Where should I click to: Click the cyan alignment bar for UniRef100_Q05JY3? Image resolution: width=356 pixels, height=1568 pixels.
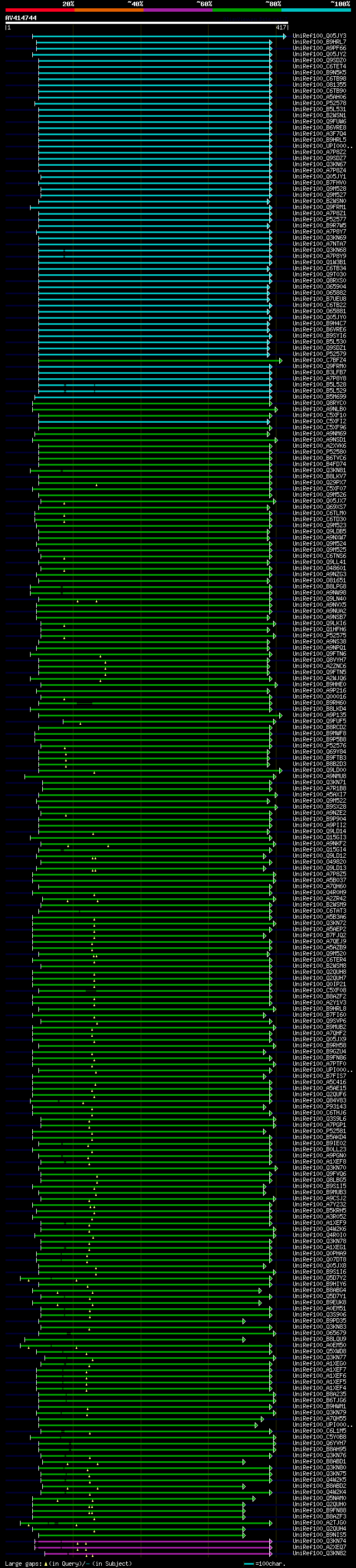[159, 37]
